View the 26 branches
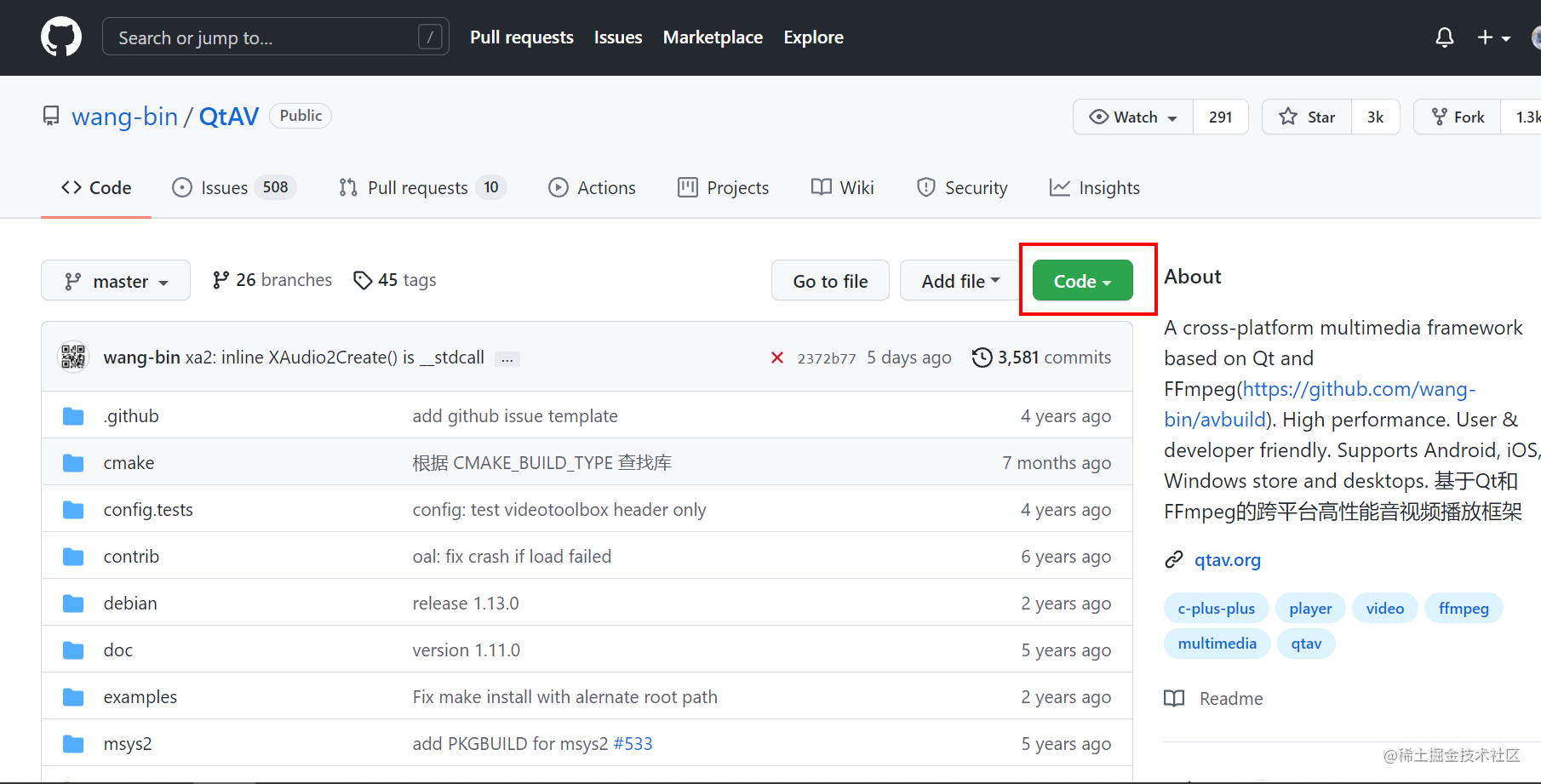This screenshot has width=1541, height=784. [x=272, y=280]
